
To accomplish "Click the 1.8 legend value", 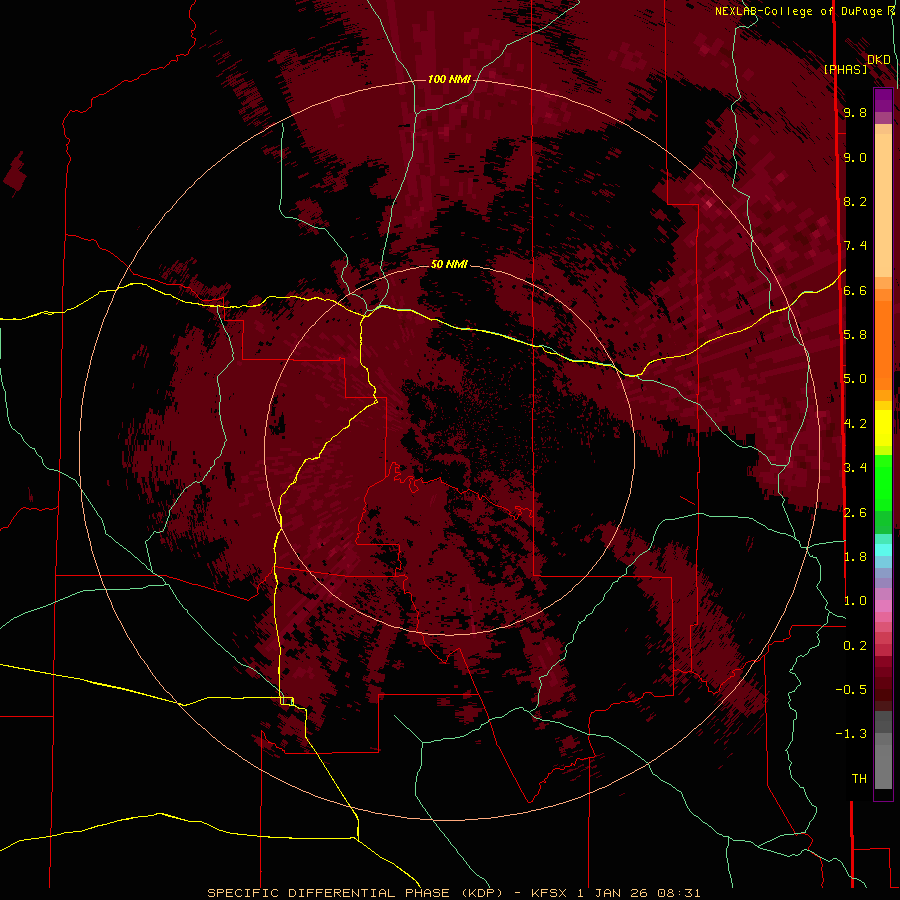I will click(855, 556).
